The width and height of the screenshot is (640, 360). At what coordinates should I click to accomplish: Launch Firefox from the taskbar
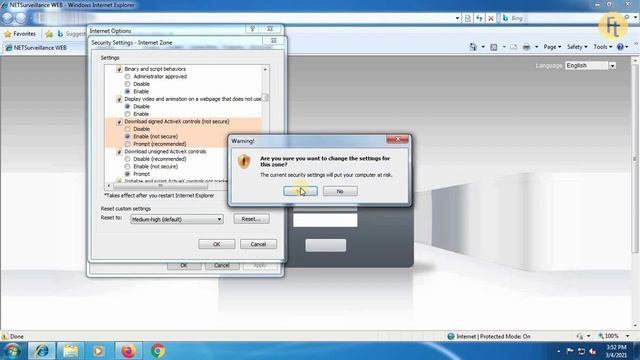point(128,351)
